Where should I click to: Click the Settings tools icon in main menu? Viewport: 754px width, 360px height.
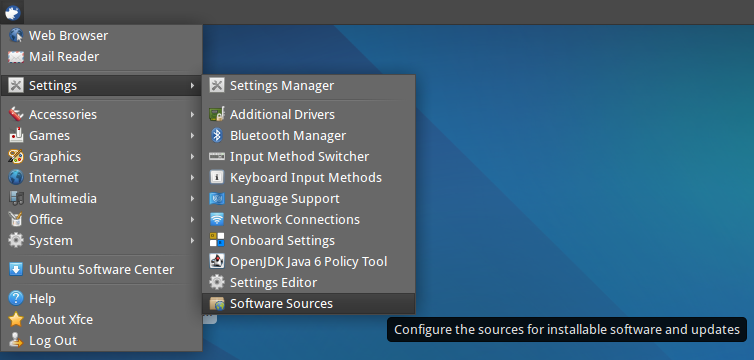tap(16, 86)
